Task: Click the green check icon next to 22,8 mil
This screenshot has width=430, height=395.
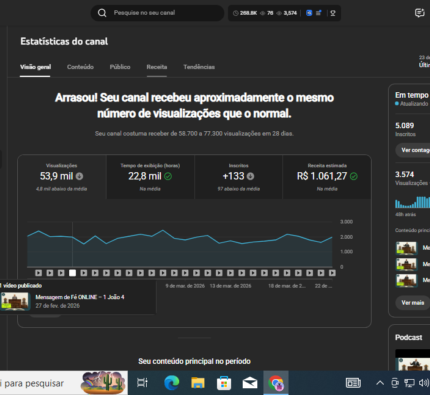Action: point(168,176)
